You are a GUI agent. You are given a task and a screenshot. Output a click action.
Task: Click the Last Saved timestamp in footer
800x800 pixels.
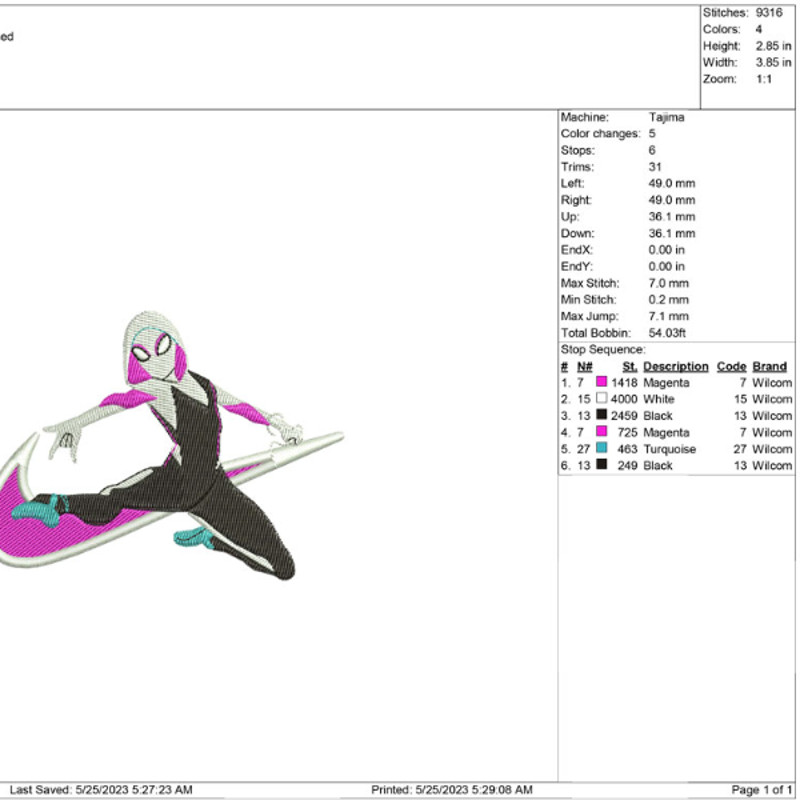point(100,790)
